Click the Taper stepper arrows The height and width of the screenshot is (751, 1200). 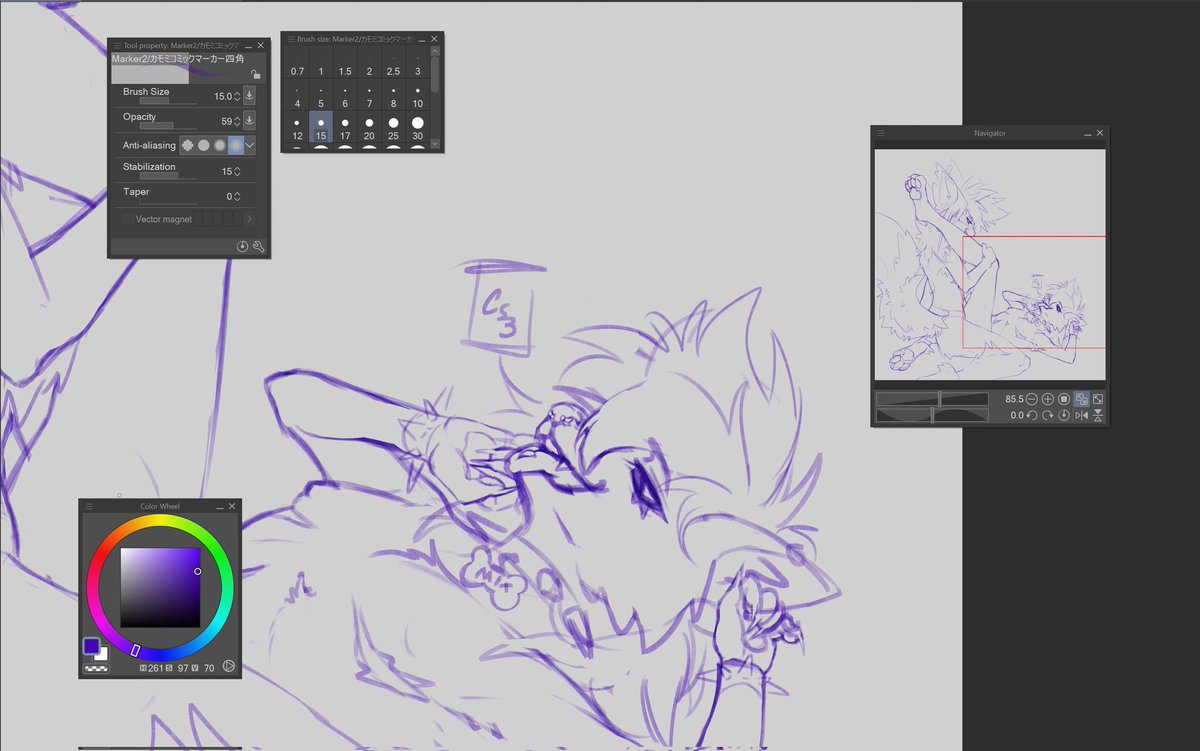point(237,197)
